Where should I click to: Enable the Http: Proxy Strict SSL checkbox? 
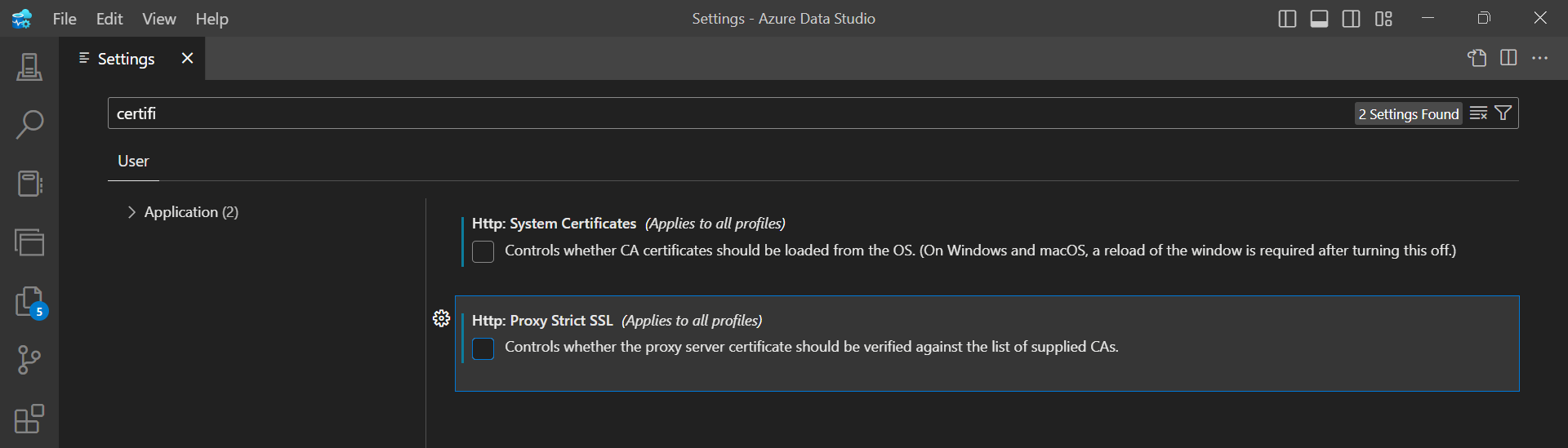pos(483,348)
